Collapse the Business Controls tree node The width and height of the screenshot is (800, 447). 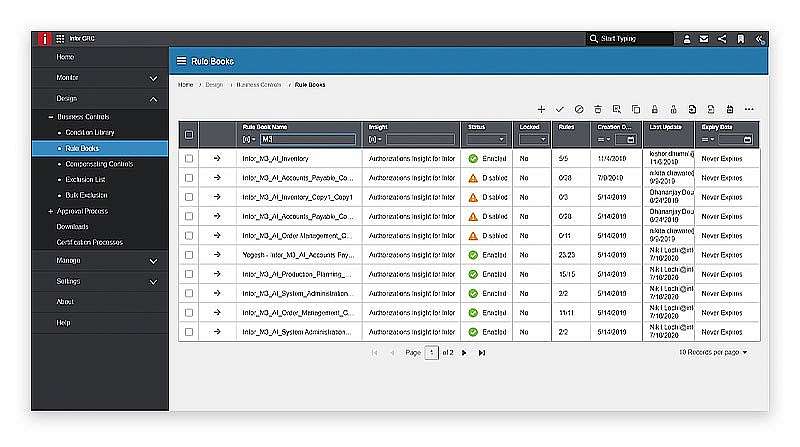(x=51, y=117)
